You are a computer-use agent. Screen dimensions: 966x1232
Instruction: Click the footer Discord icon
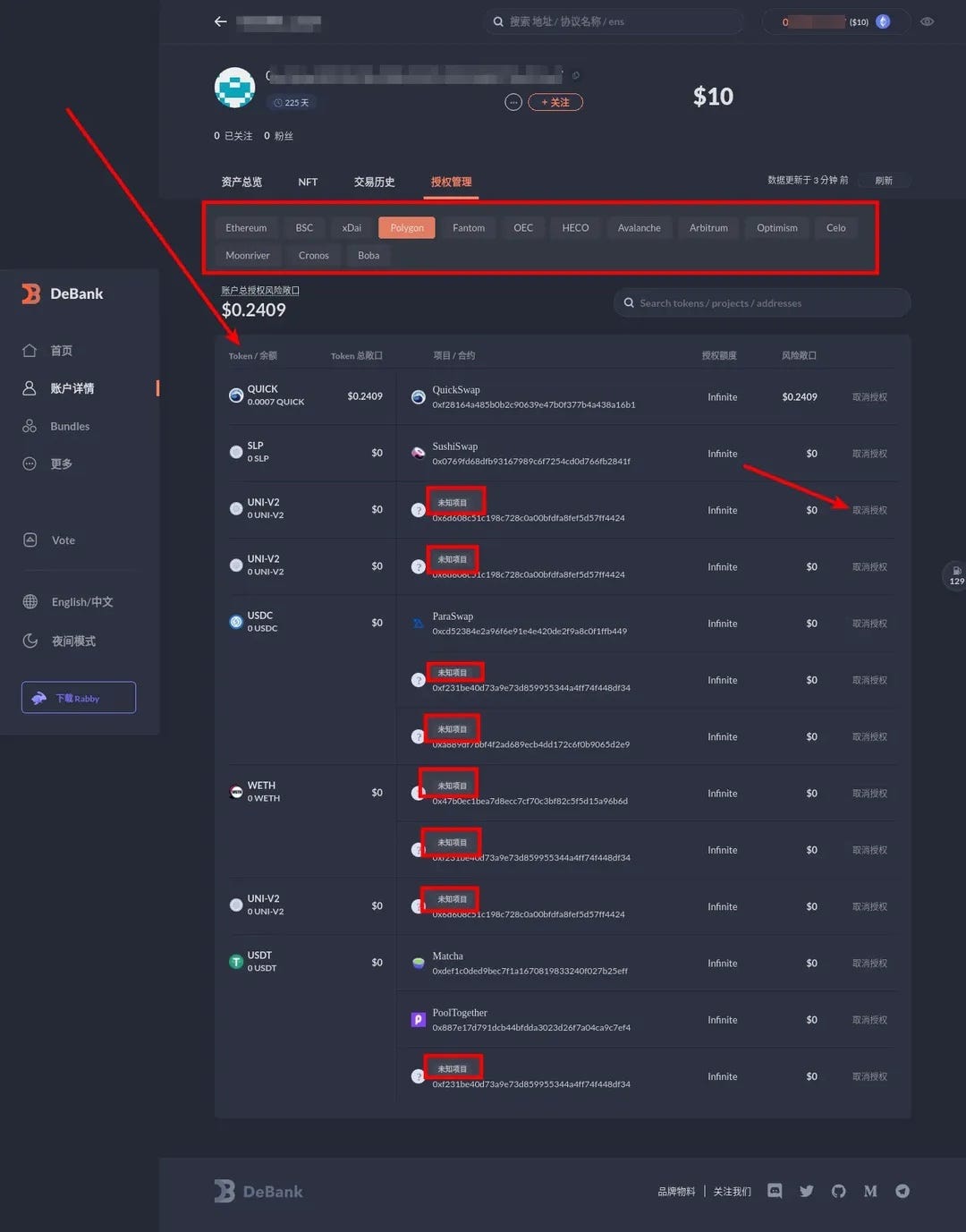coord(775,1191)
